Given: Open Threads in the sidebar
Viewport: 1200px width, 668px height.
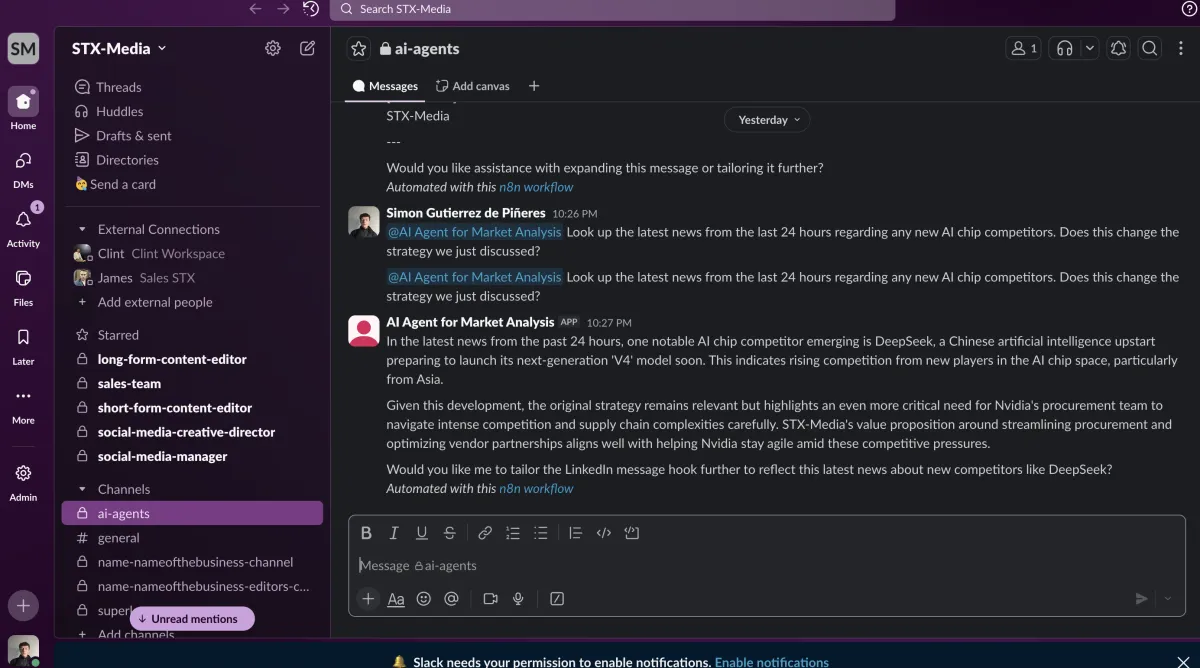Looking at the screenshot, I should tap(192, 87).
